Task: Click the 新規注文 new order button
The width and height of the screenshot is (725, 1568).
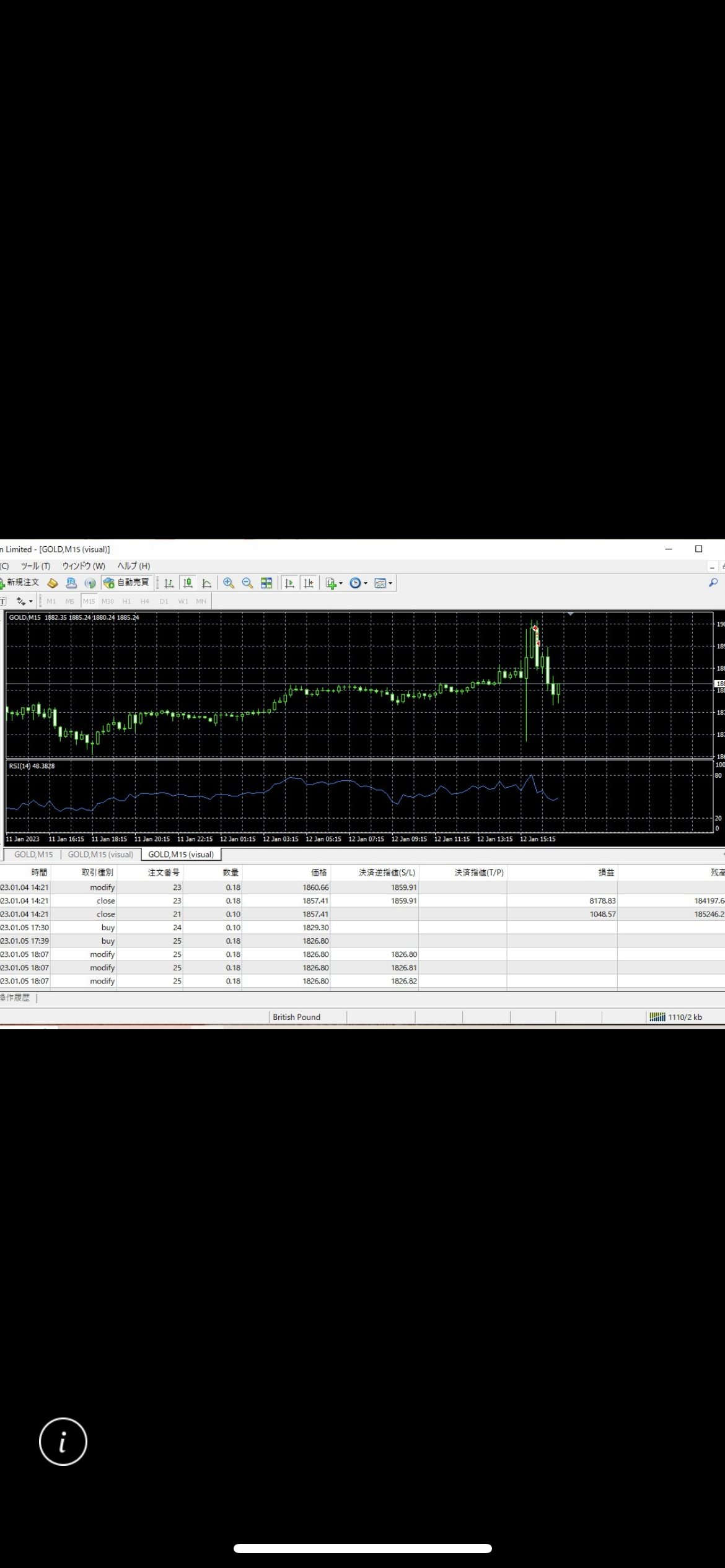Action: click(21, 583)
